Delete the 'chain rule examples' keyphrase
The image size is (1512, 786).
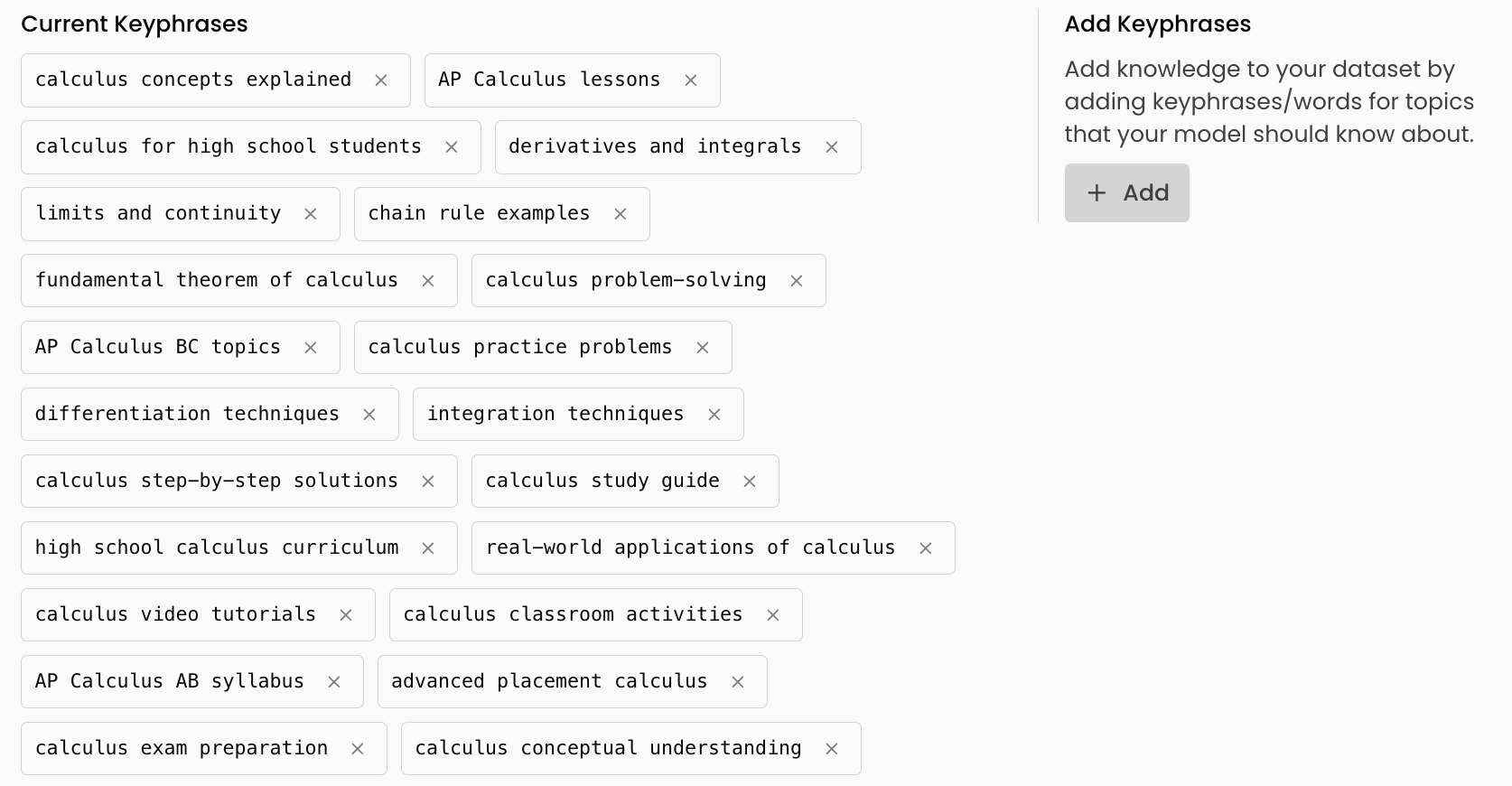click(621, 214)
